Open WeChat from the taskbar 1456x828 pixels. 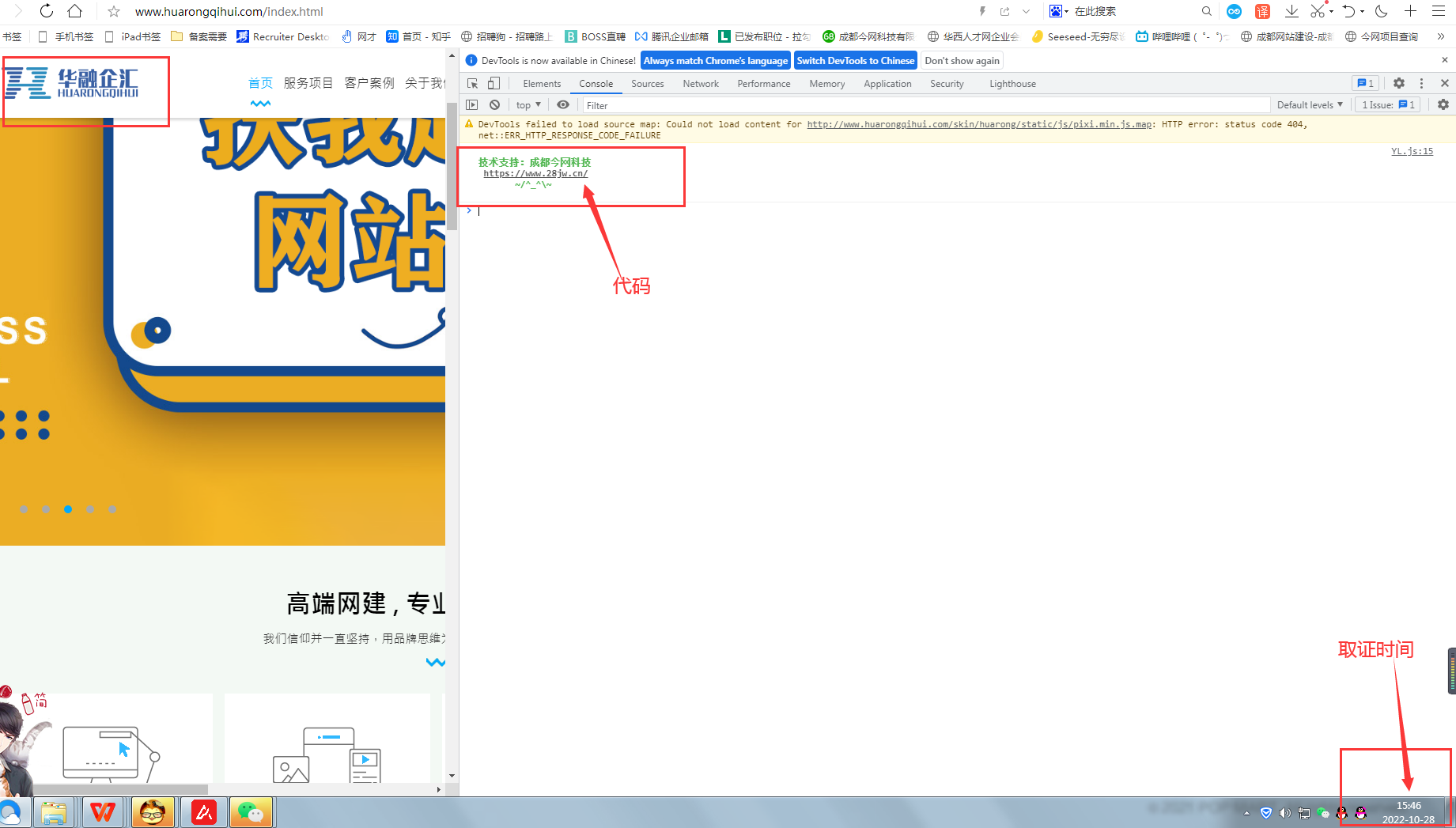pos(251,812)
